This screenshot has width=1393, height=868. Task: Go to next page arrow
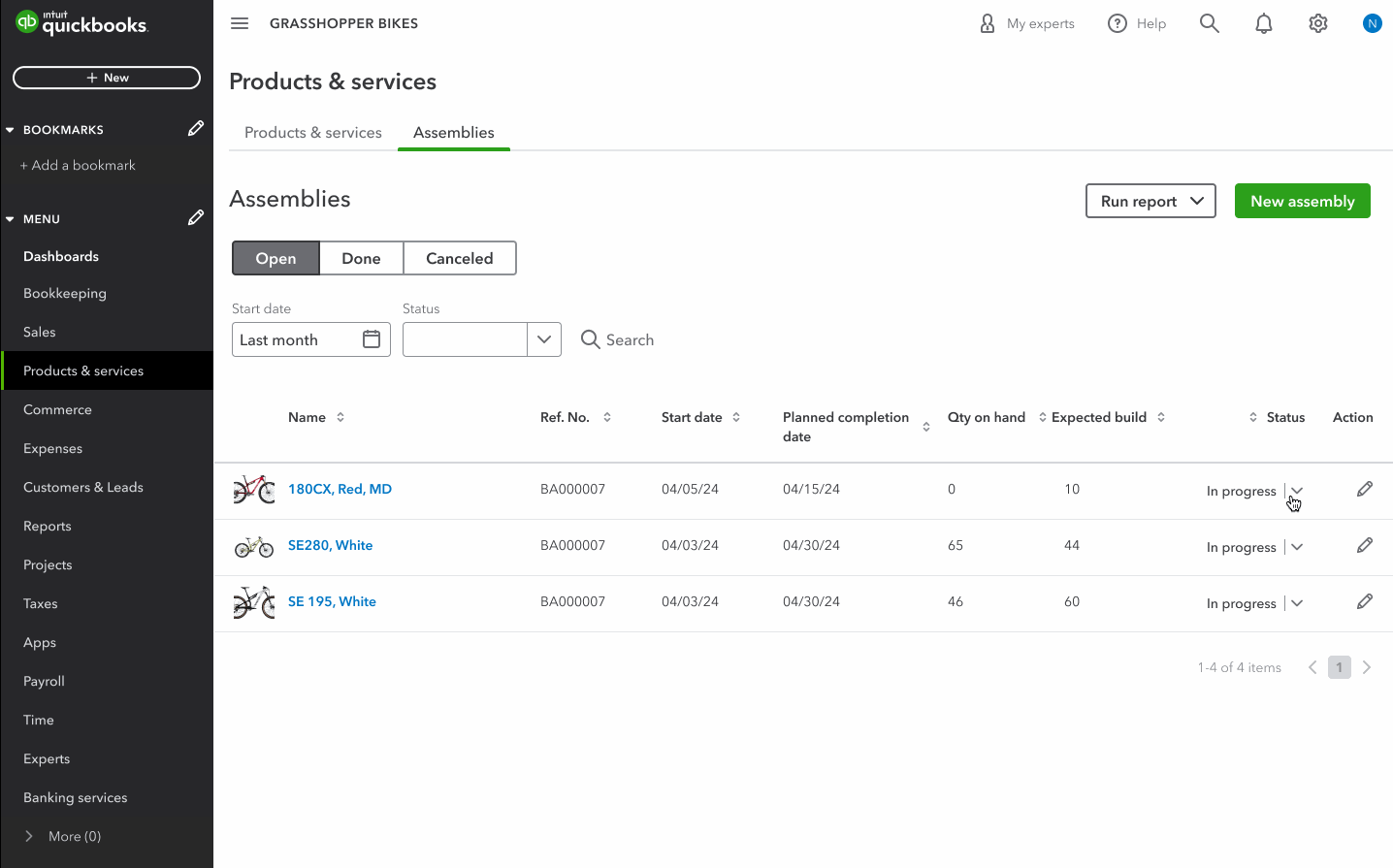(x=1367, y=667)
